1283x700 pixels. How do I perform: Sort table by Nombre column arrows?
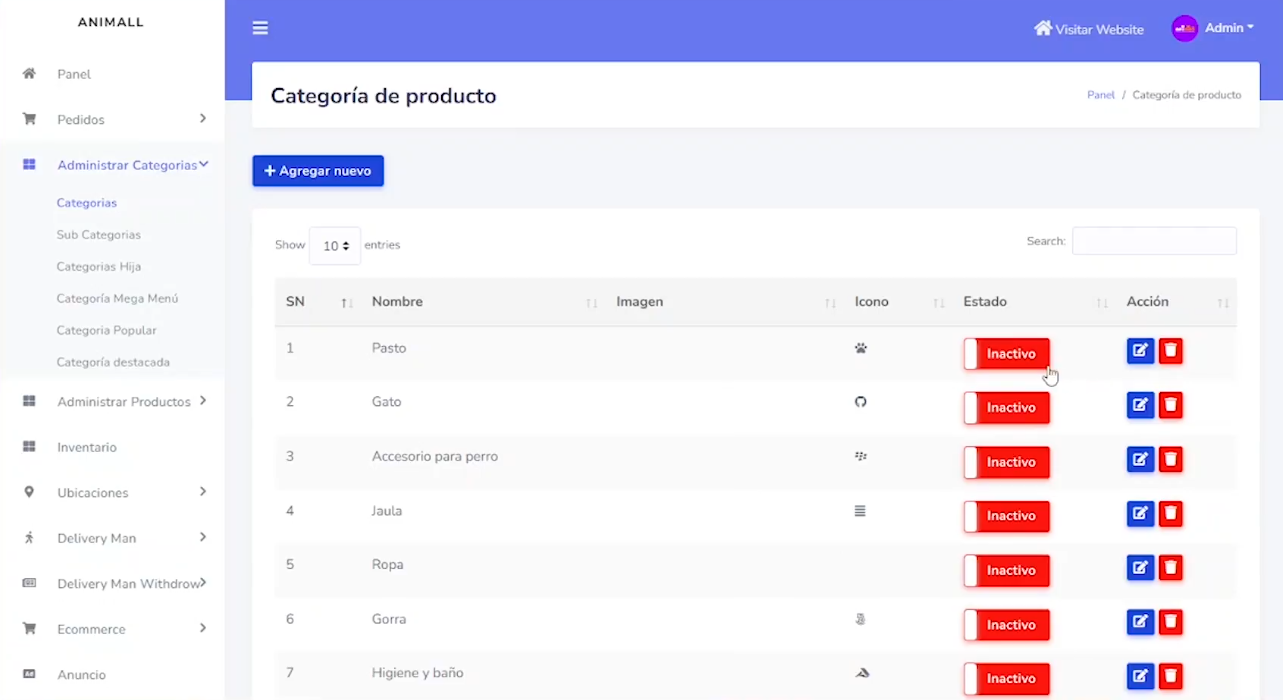click(591, 303)
